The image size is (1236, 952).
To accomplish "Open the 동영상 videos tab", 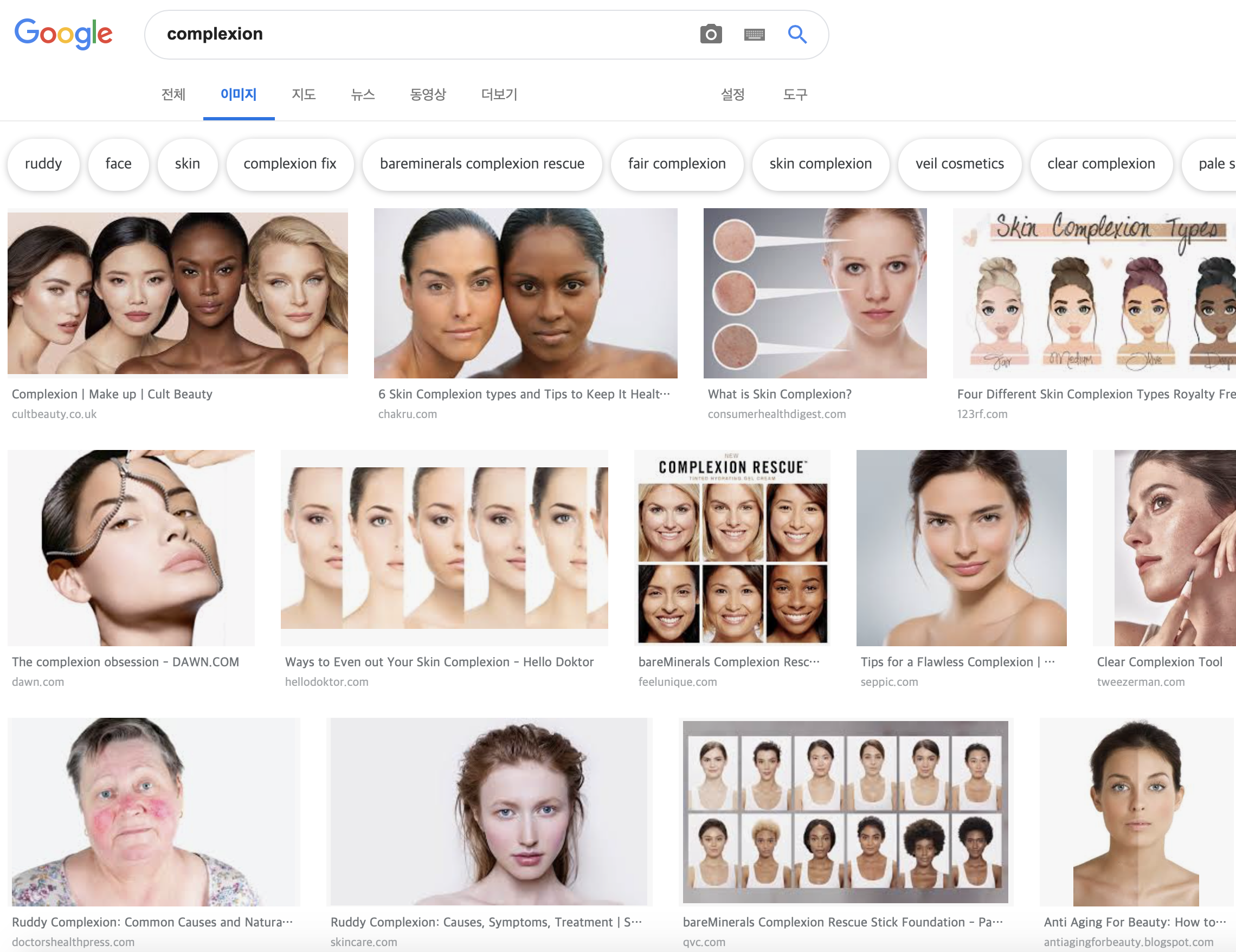I will [x=428, y=94].
